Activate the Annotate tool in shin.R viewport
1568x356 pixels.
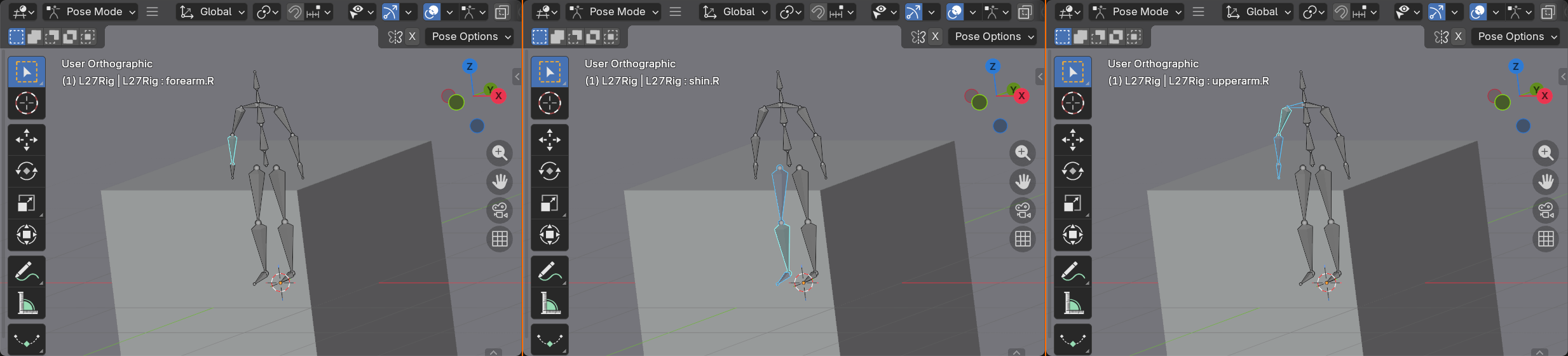point(550,271)
